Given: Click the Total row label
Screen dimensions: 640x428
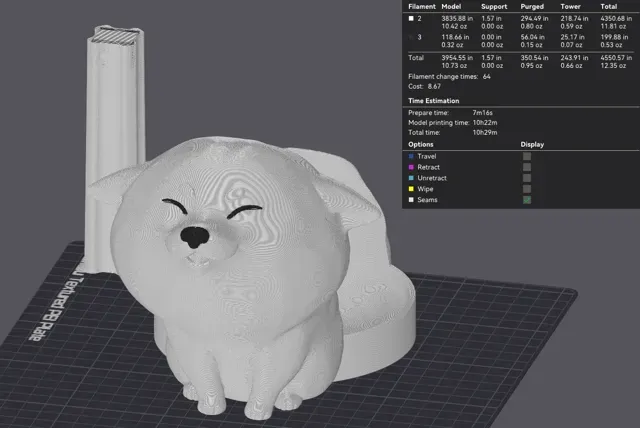Looking at the screenshot, I should [x=416, y=58].
